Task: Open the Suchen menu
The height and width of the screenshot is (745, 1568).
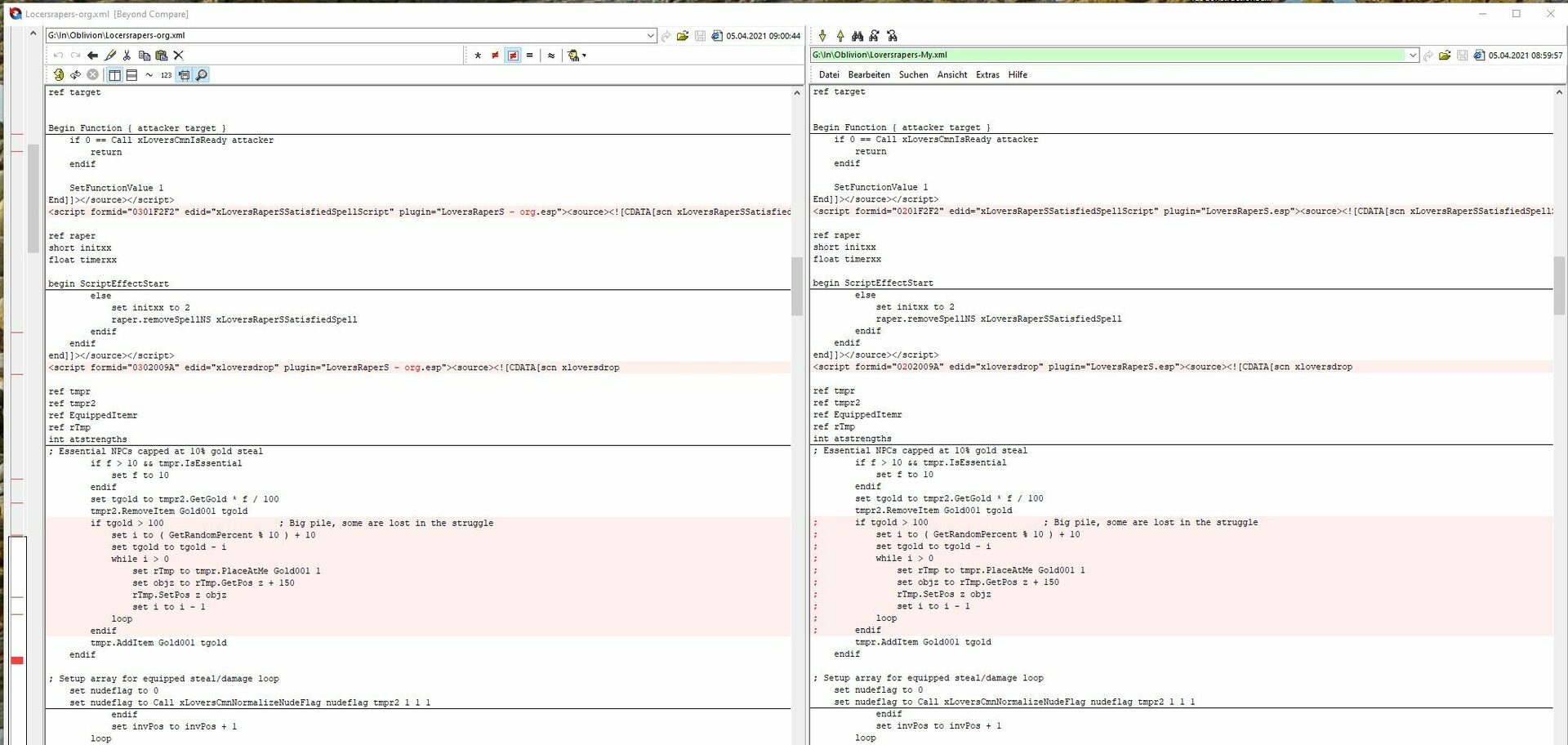Action: click(913, 74)
